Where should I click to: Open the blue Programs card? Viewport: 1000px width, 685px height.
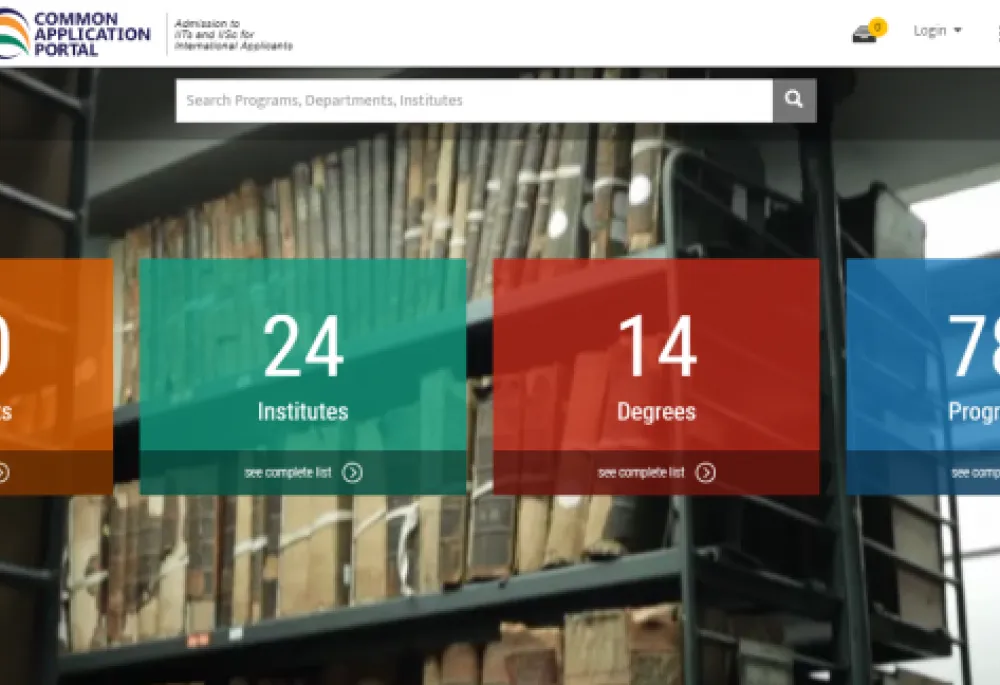923,376
